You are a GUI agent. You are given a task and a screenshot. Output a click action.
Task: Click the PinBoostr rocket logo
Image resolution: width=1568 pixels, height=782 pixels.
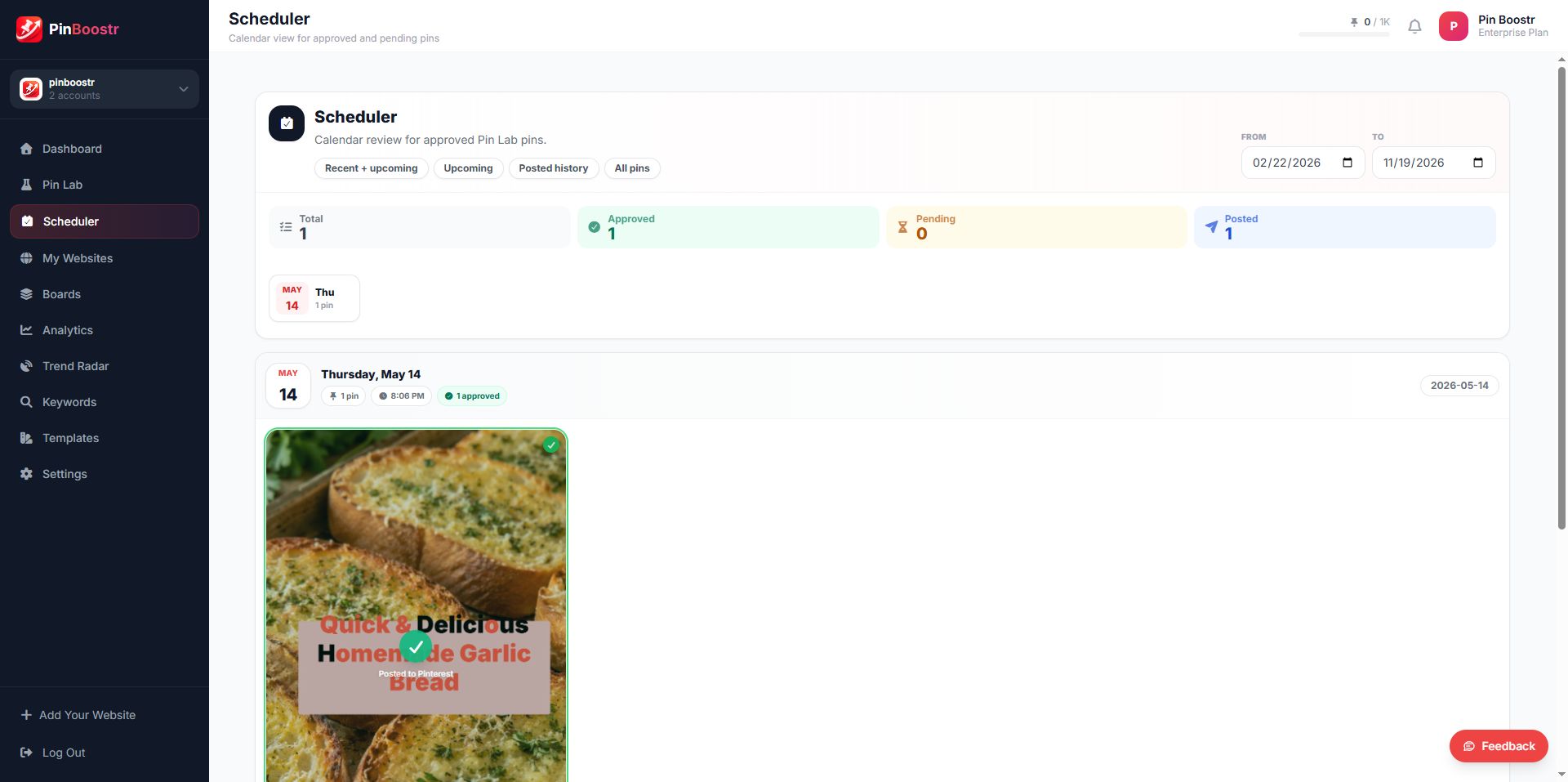(29, 29)
